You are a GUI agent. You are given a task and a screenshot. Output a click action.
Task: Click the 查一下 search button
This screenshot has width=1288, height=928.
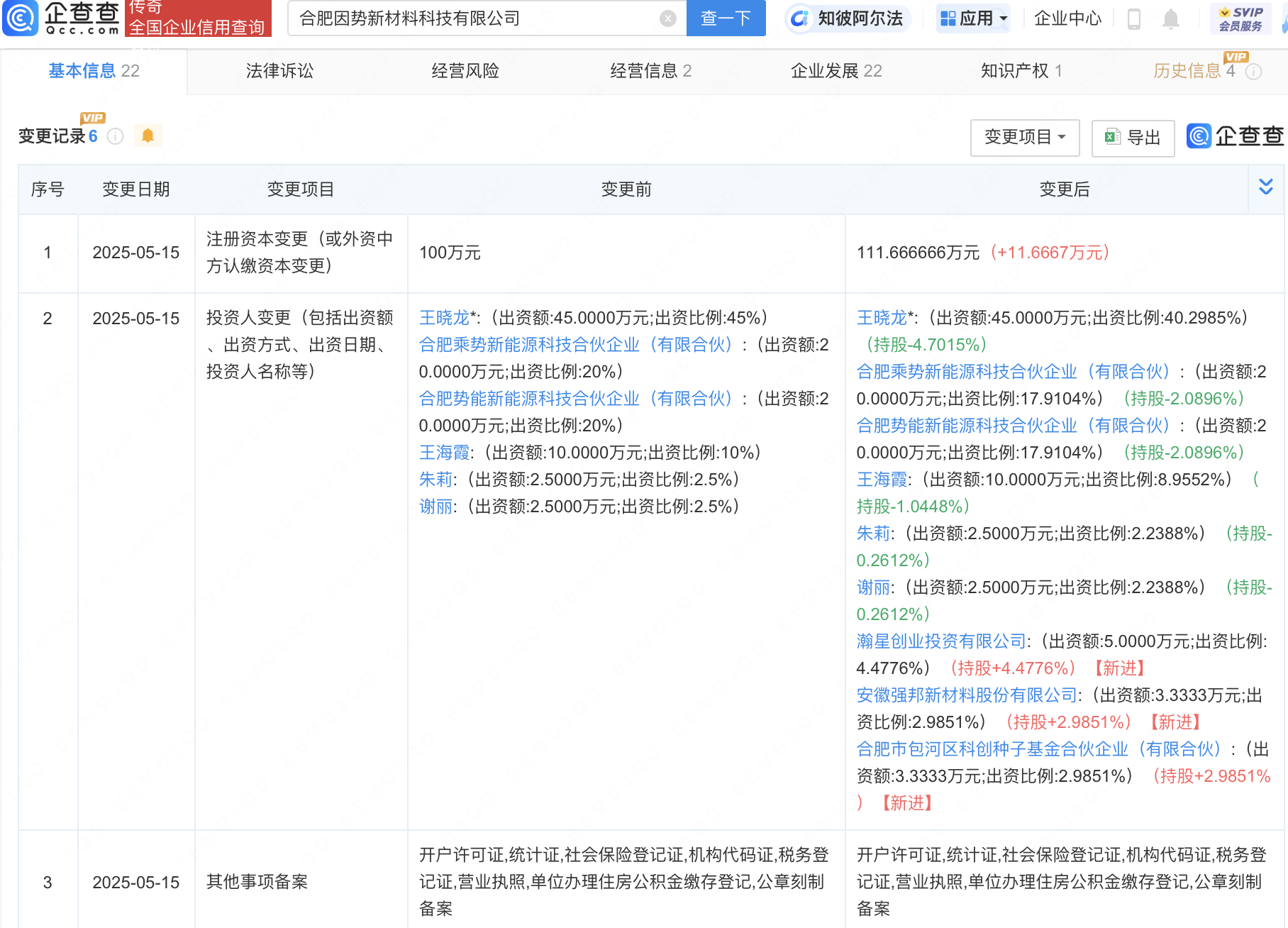pos(726,18)
